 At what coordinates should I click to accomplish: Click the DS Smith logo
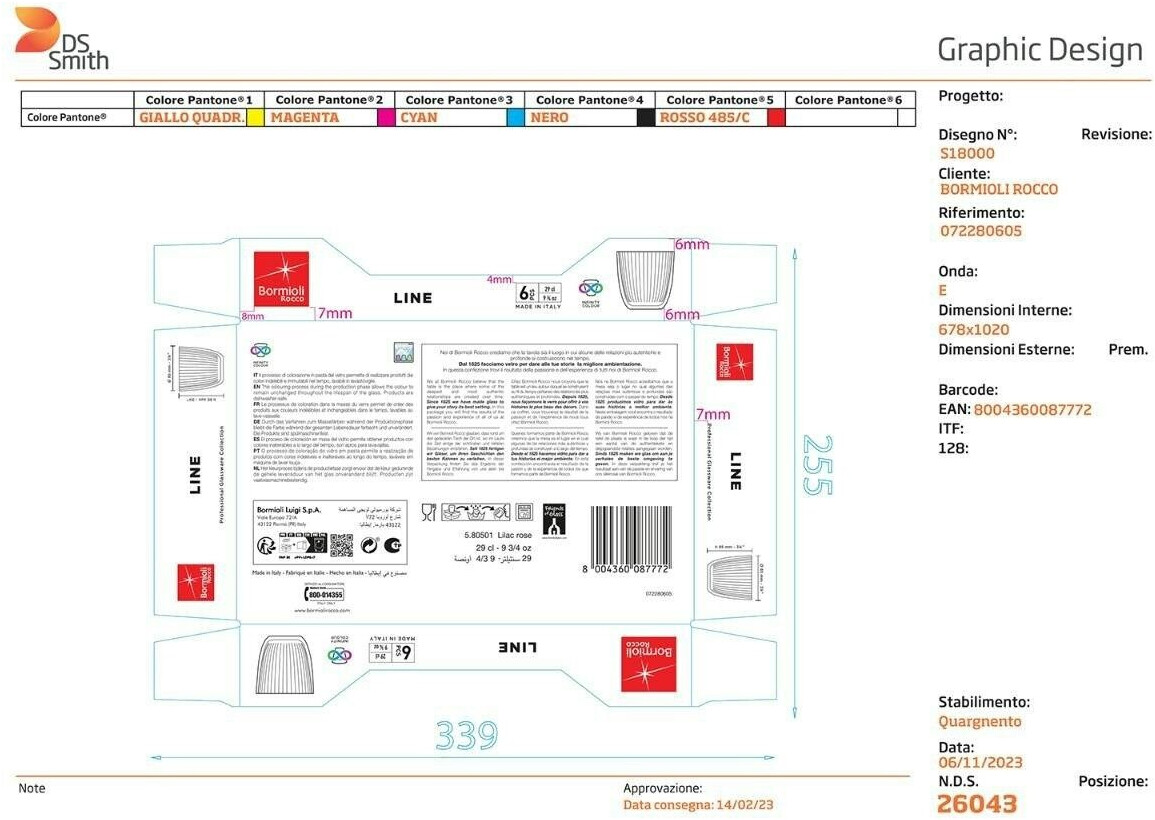tap(60, 38)
